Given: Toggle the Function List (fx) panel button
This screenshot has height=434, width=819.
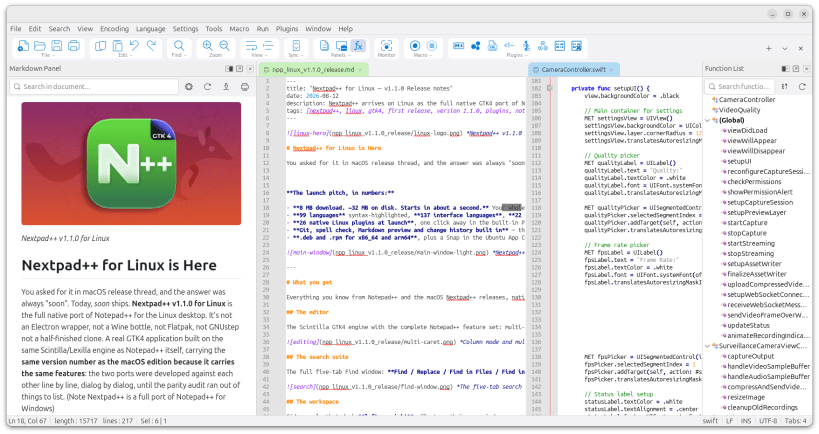Looking at the screenshot, I should coord(358,46).
